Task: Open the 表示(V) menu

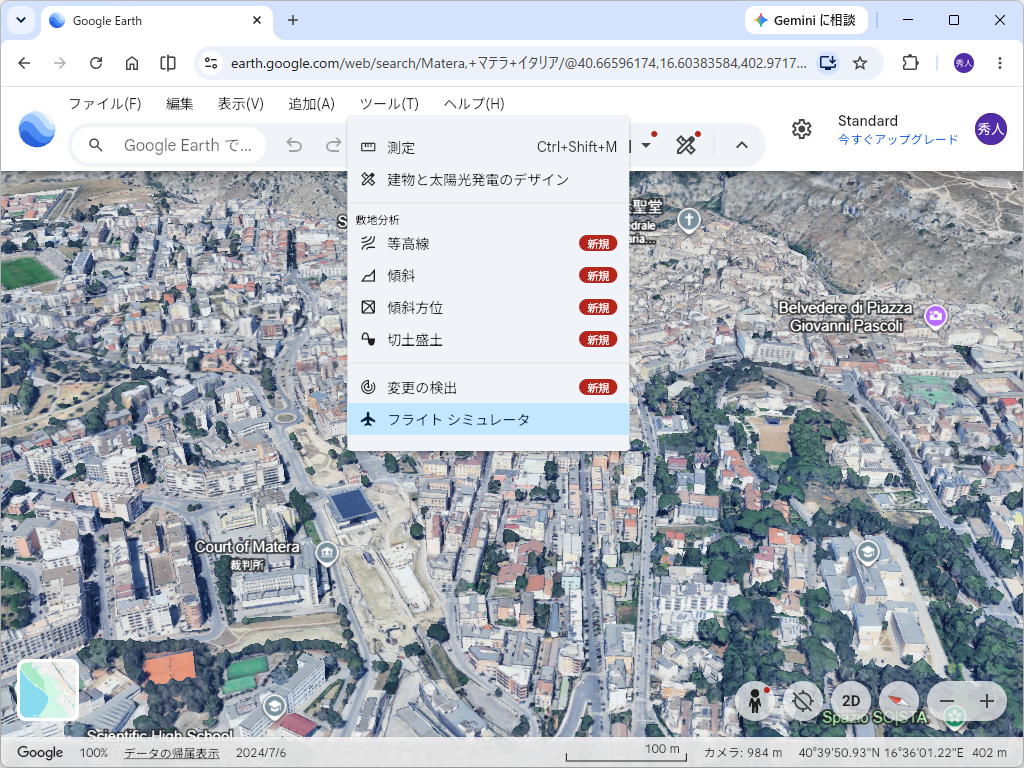Action: click(x=240, y=103)
